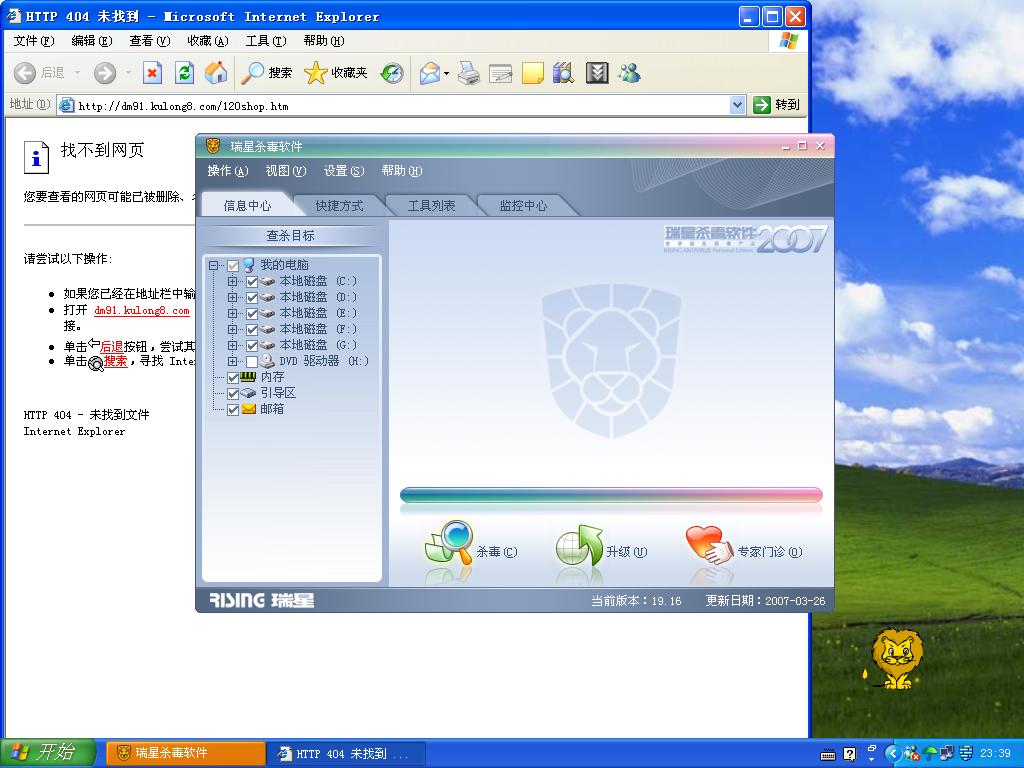The width and height of the screenshot is (1024, 768).
Task: Expand the 本地磁盘 (D:) tree node
Action: (232, 297)
